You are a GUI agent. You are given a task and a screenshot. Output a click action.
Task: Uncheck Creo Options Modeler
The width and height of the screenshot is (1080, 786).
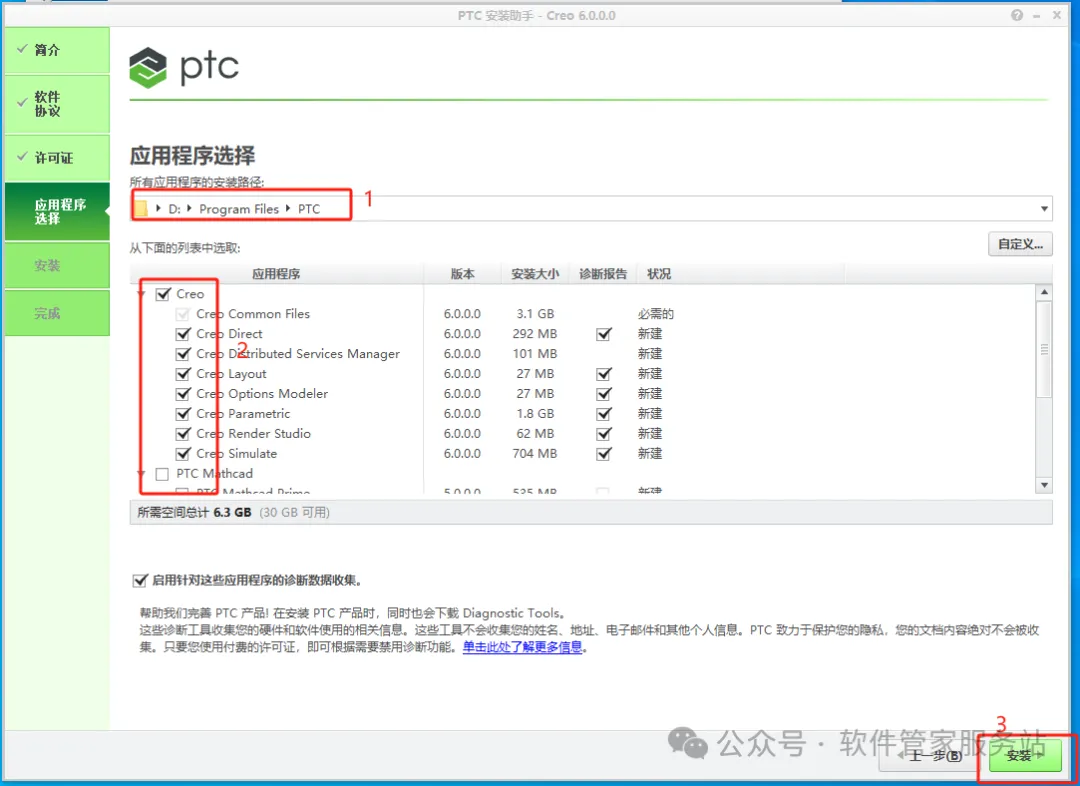(183, 394)
